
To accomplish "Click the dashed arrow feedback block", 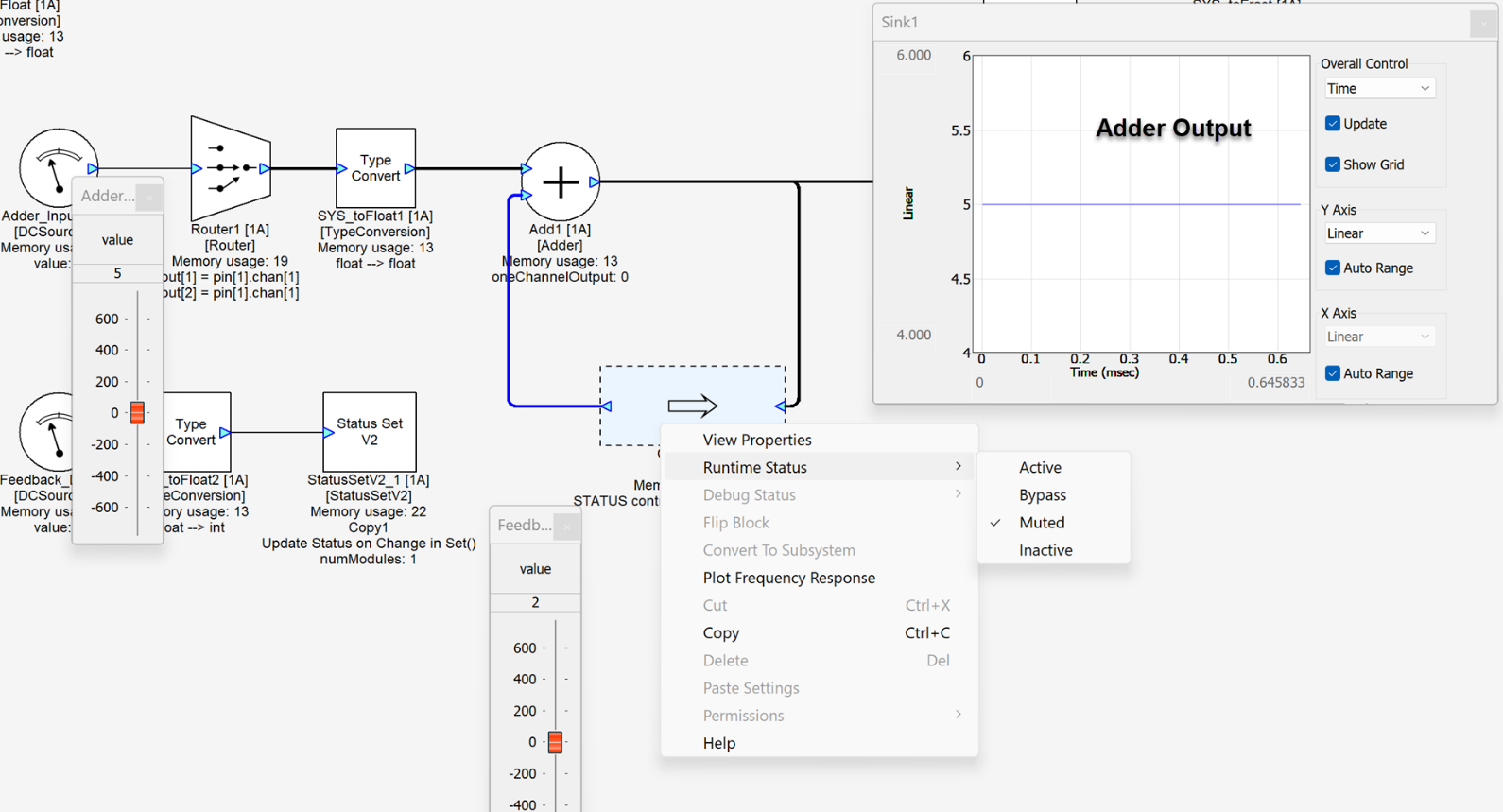I will [x=692, y=406].
